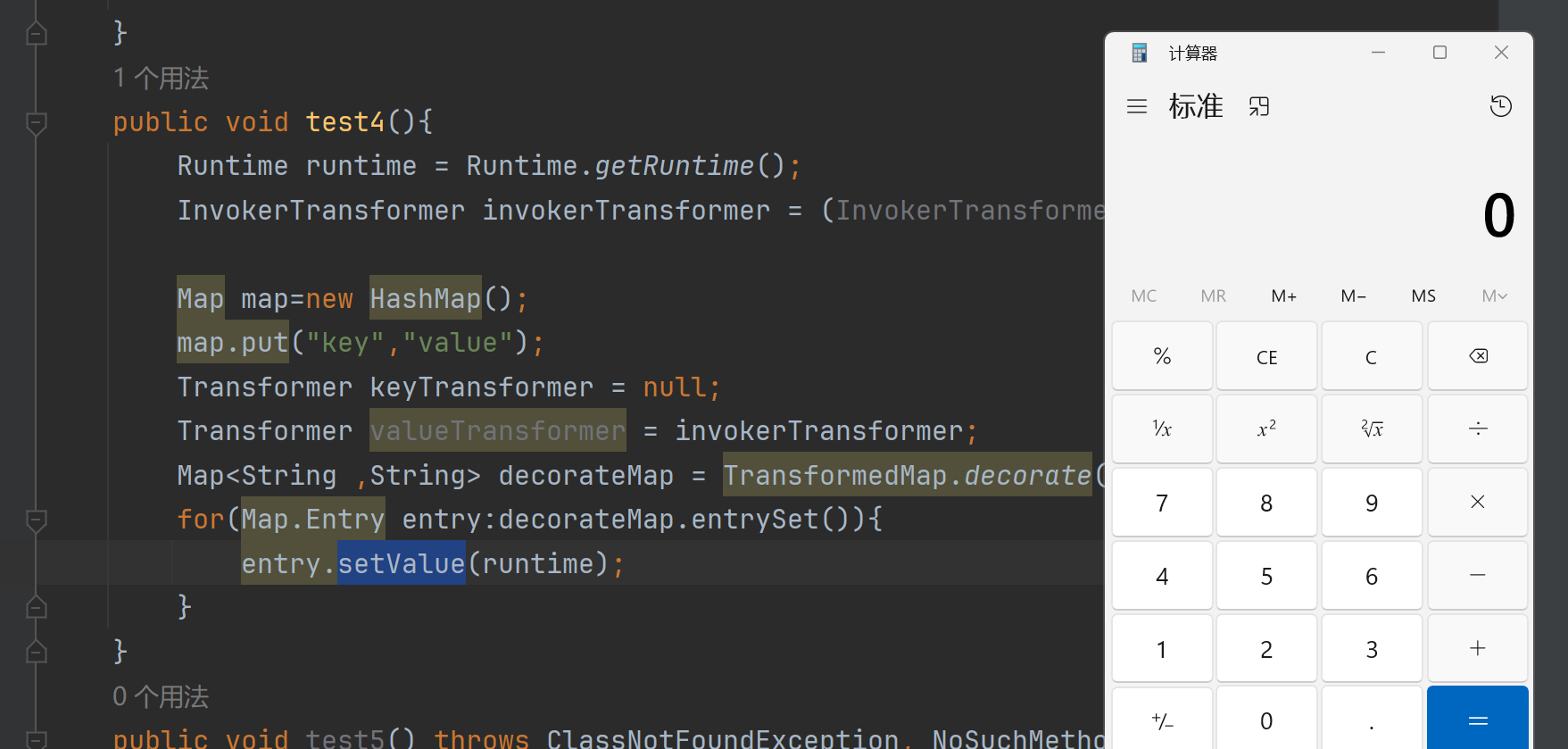
Task: Click the MR memory recall button
Action: (1214, 296)
